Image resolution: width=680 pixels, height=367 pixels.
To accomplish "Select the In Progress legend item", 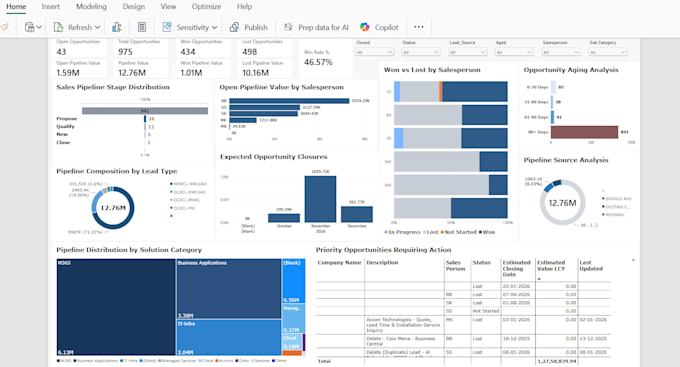I will 402,232.
